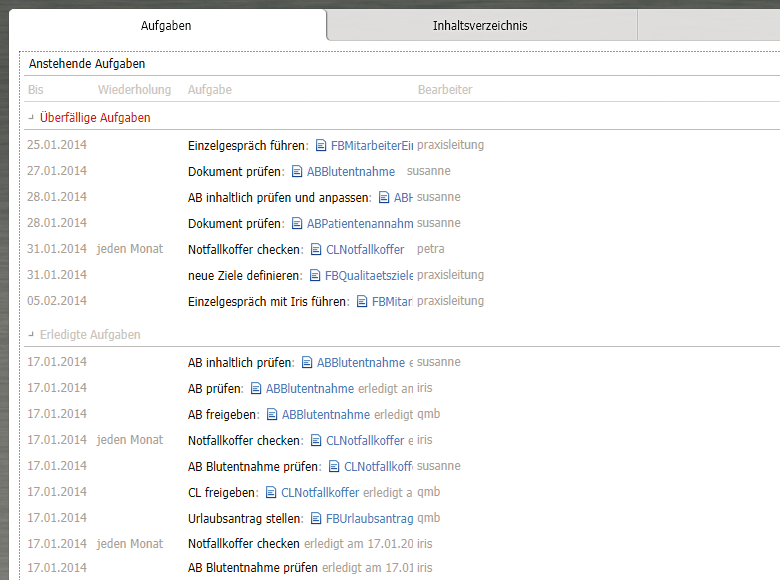The width and height of the screenshot is (780, 580).
Task: Click document icon before FBUrlaubsantrag
Action: point(315,519)
